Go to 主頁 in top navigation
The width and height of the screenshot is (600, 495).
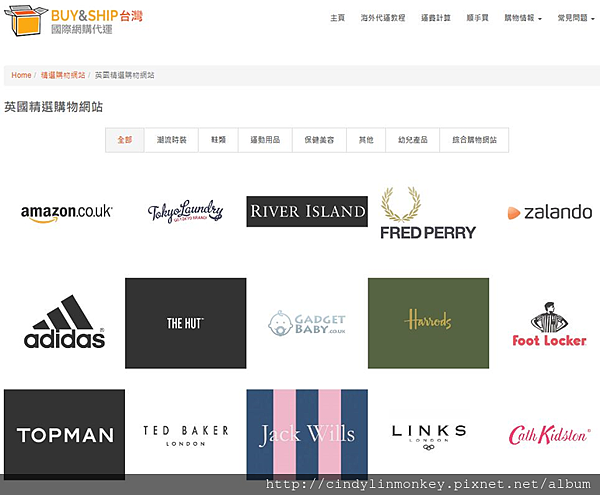pyautogui.click(x=338, y=18)
